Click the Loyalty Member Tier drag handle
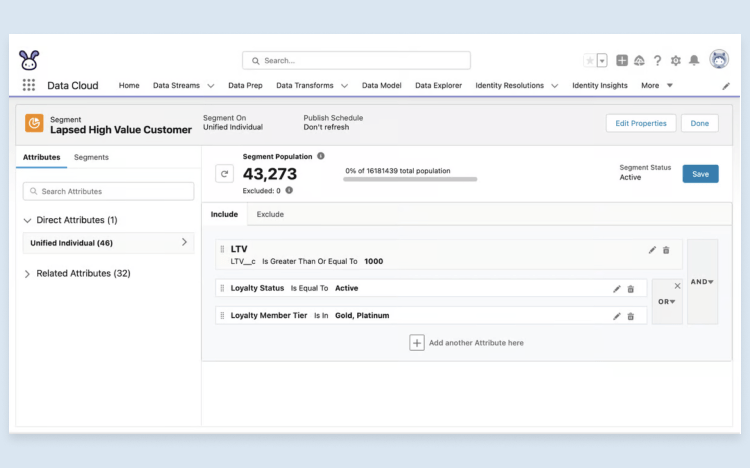This screenshot has width=750, height=468. [222, 315]
